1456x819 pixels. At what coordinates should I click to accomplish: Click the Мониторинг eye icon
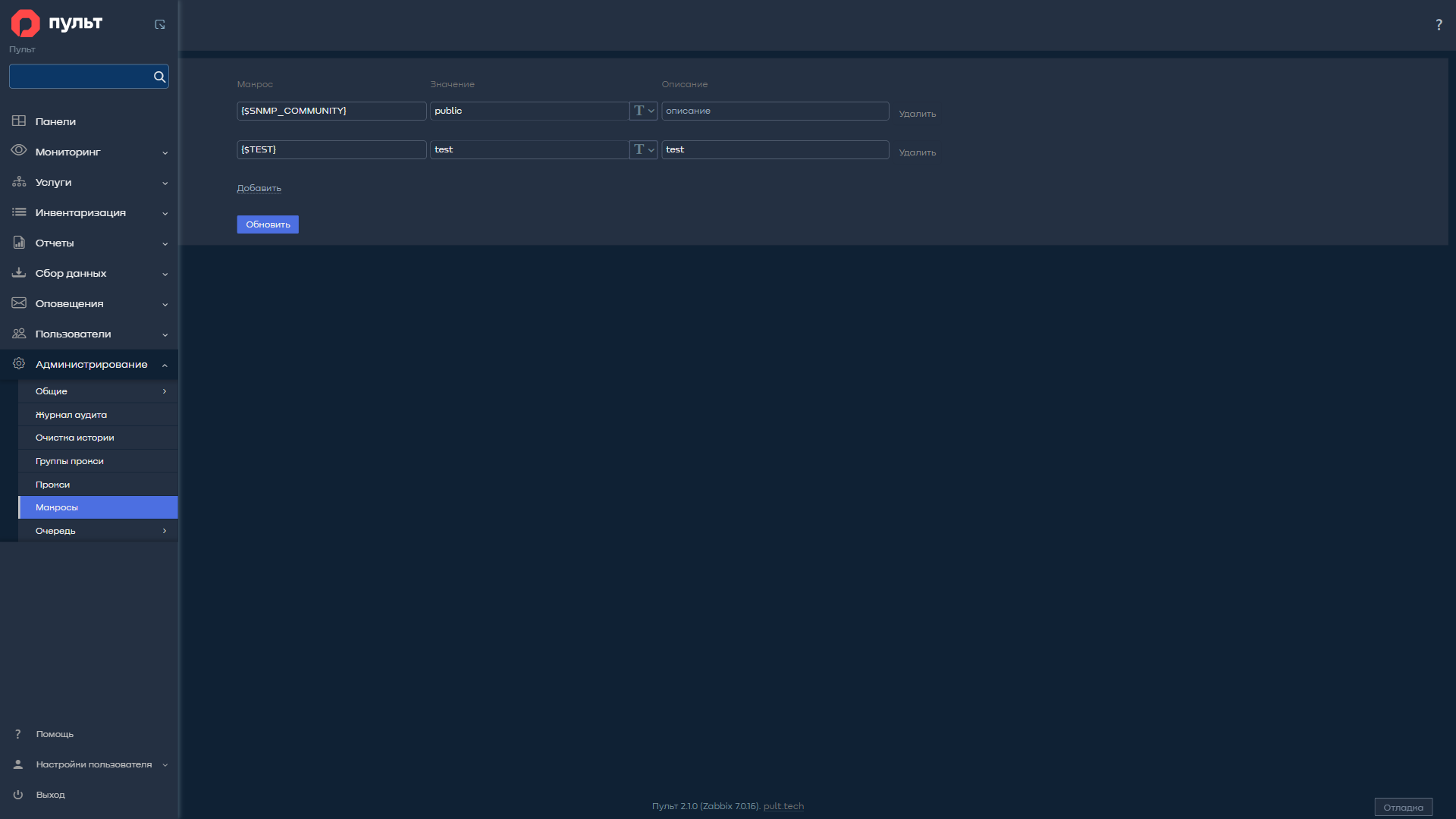pos(19,151)
